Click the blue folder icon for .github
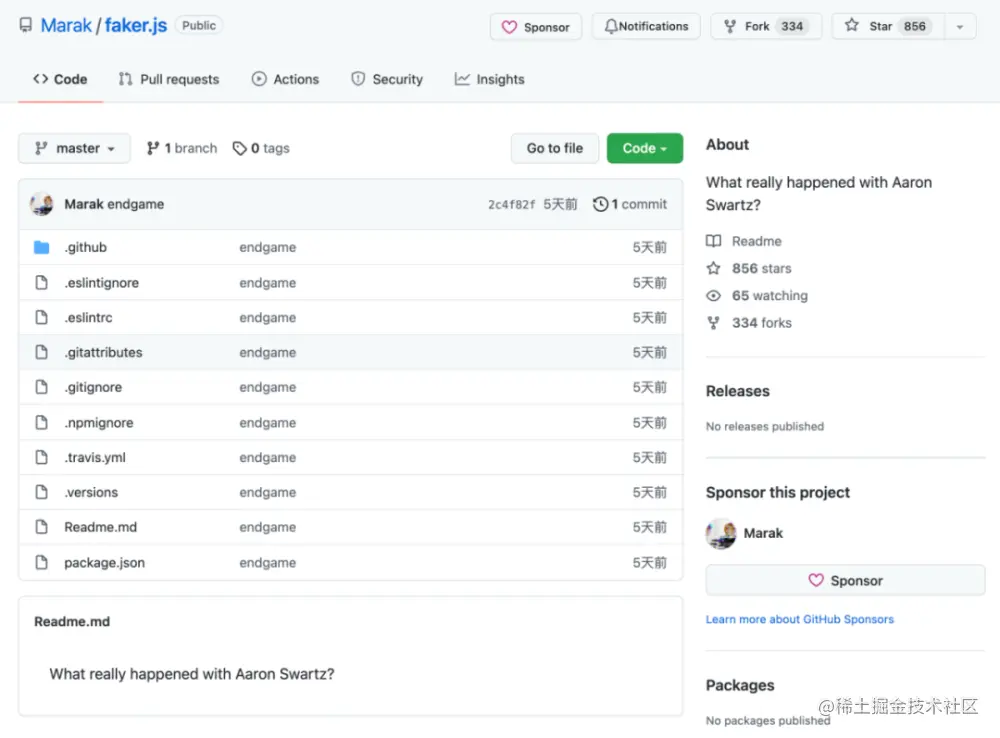The image size is (1000, 738). [x=41, y=247]
